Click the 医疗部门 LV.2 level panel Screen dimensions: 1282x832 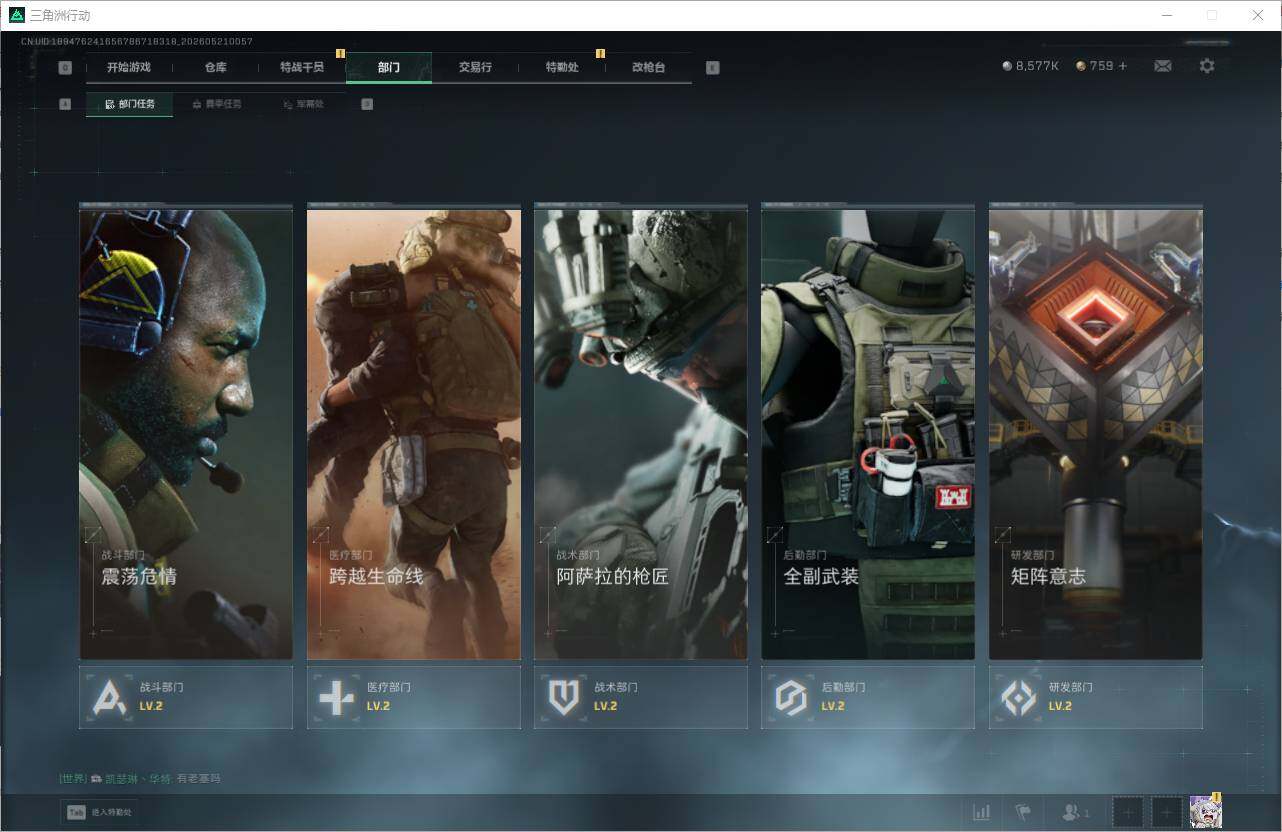[x=414, y=697]
